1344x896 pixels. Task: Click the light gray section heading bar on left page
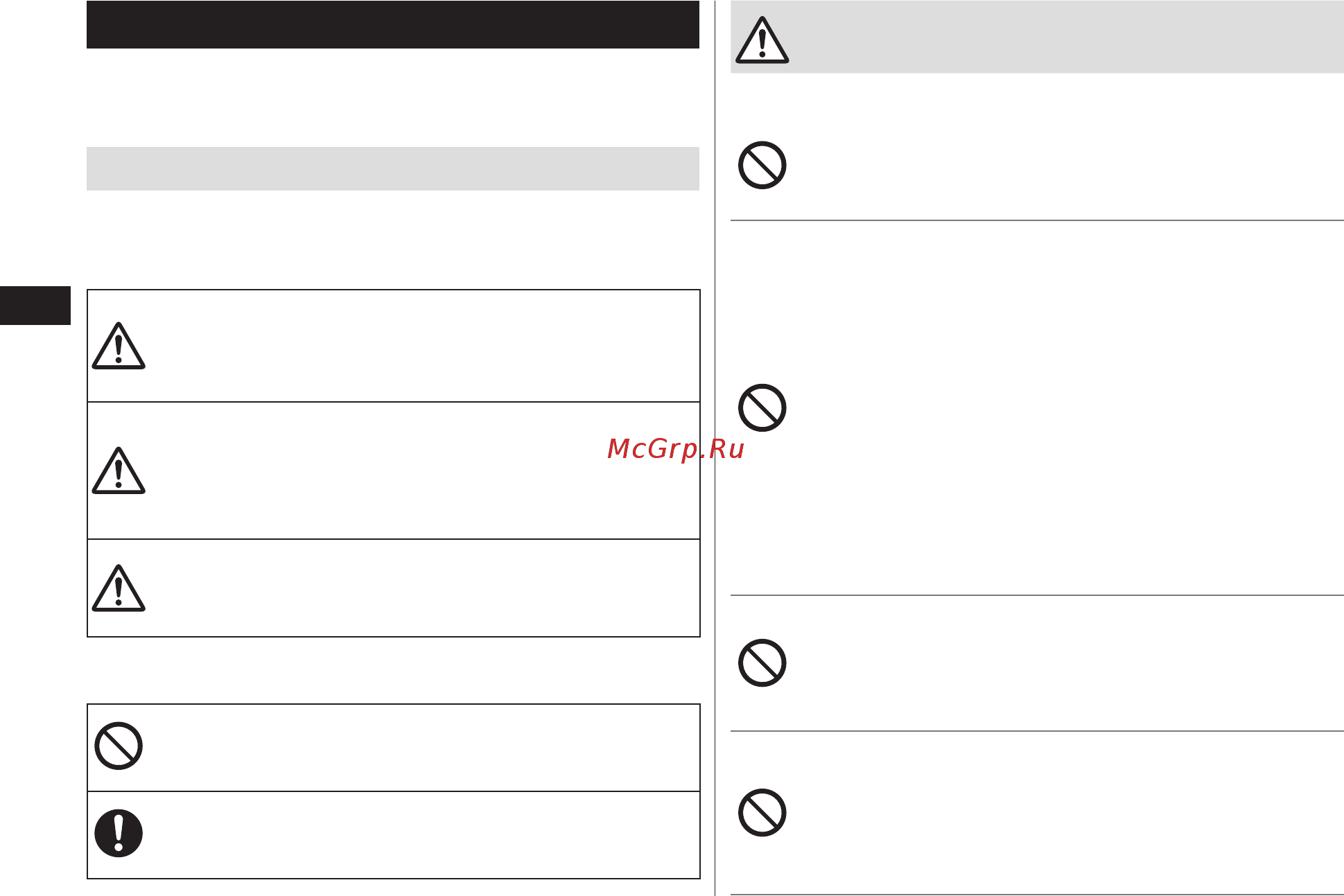(x=392, y=168)
